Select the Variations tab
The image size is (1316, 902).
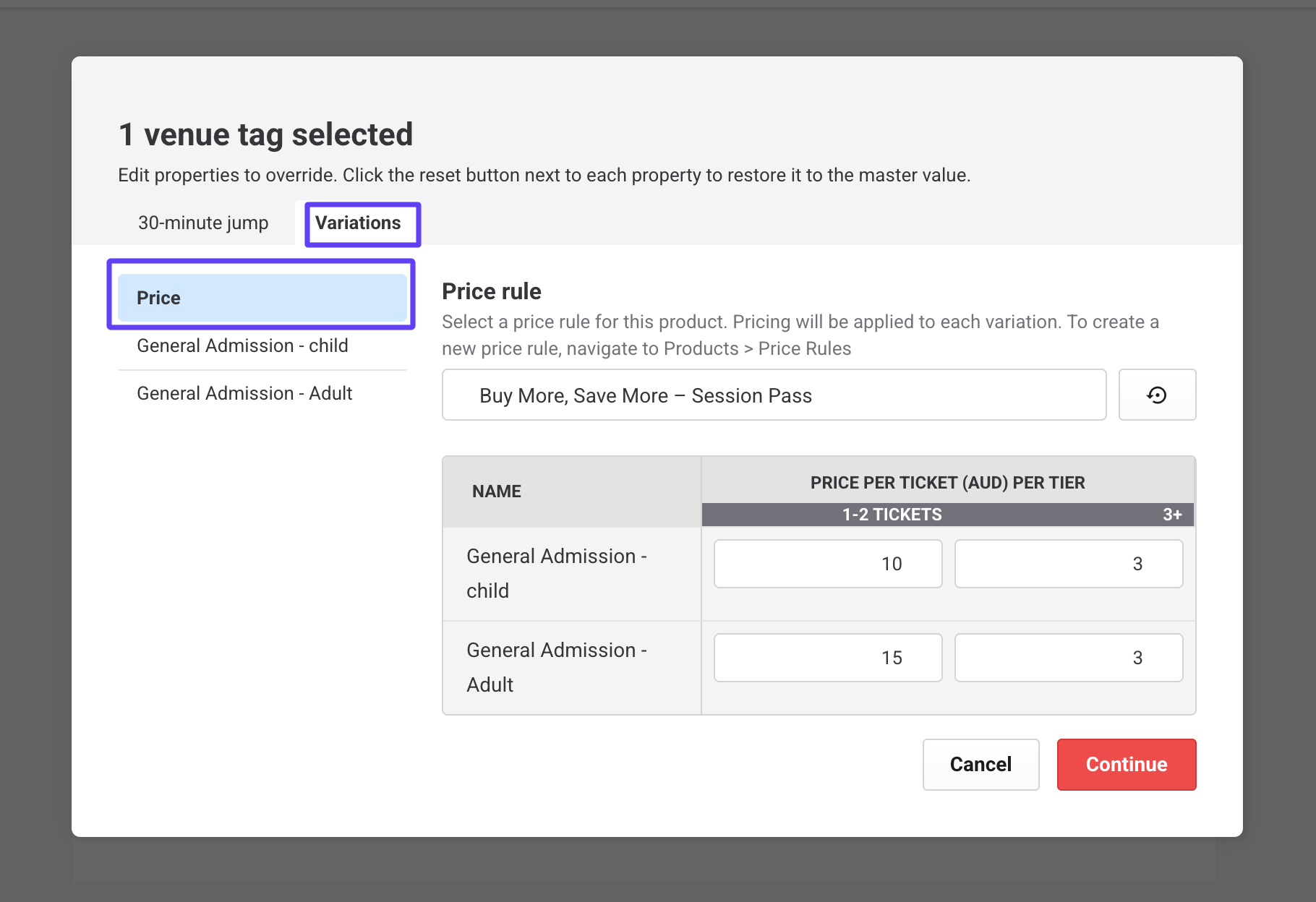358,223
